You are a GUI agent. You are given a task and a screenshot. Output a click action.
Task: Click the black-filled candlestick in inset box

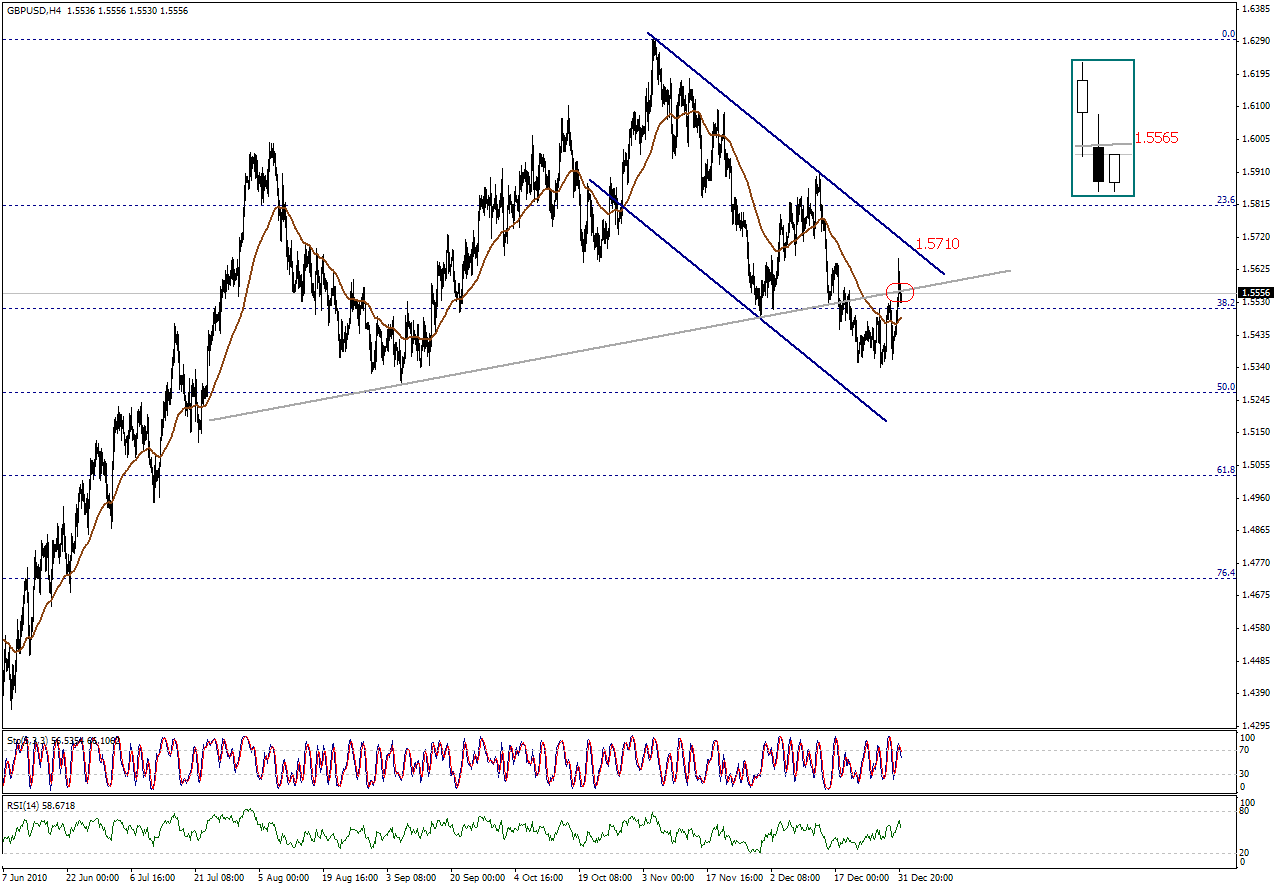tap(1098, 162)
